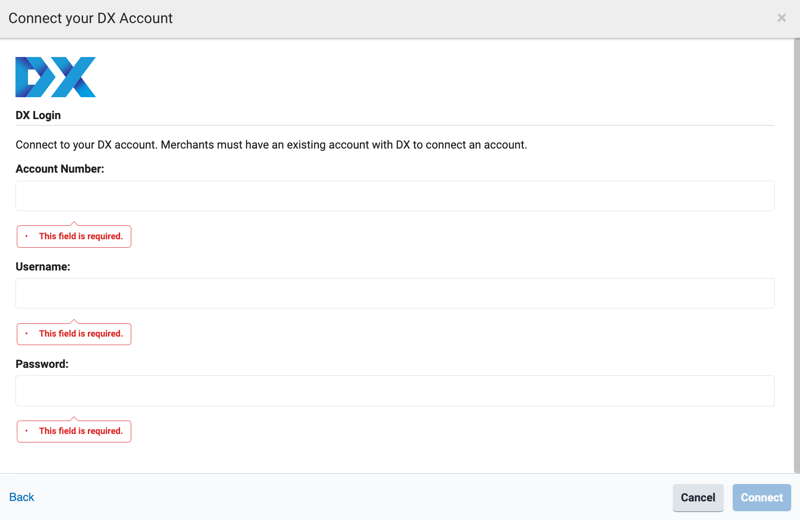Click the Cancel button
This screenshot has height=520, width=800.
tap(698, 498)
